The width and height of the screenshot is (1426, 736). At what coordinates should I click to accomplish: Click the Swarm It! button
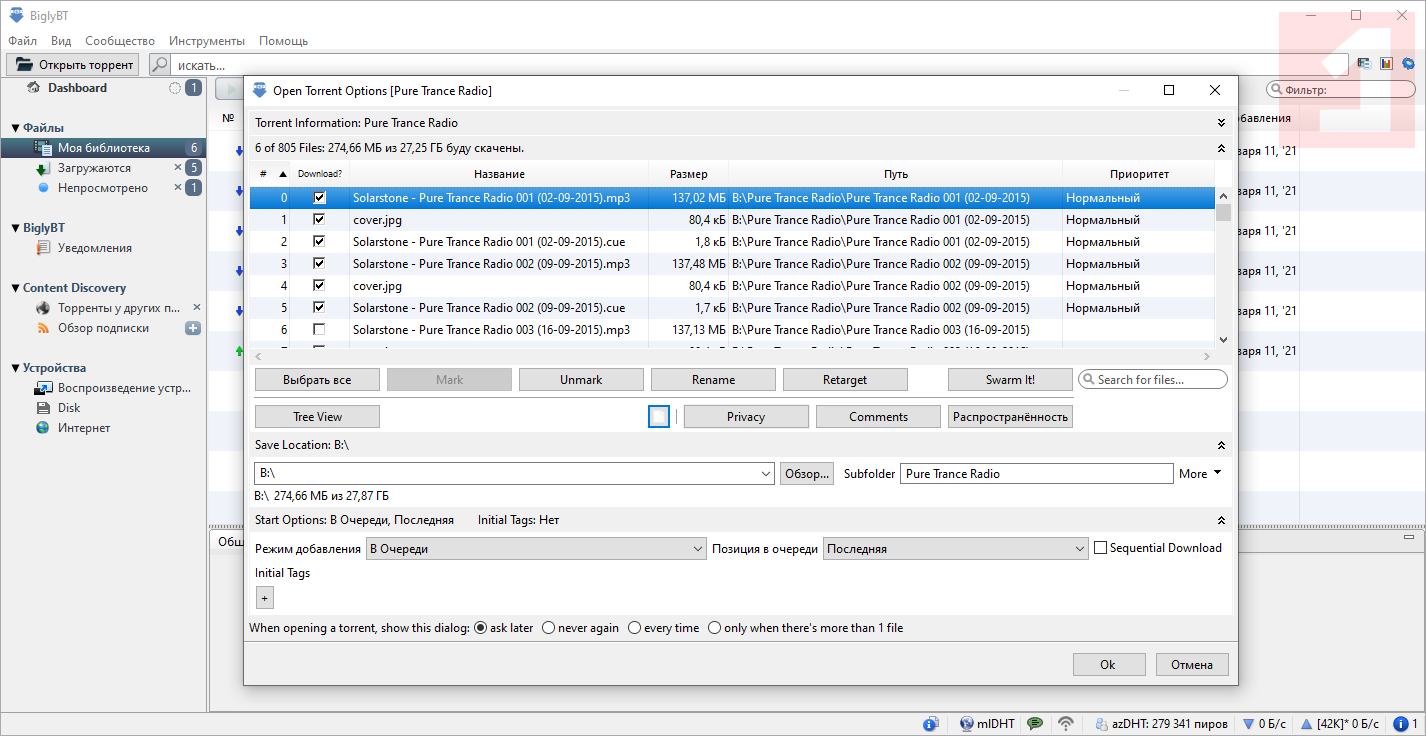click(1009, 380)
